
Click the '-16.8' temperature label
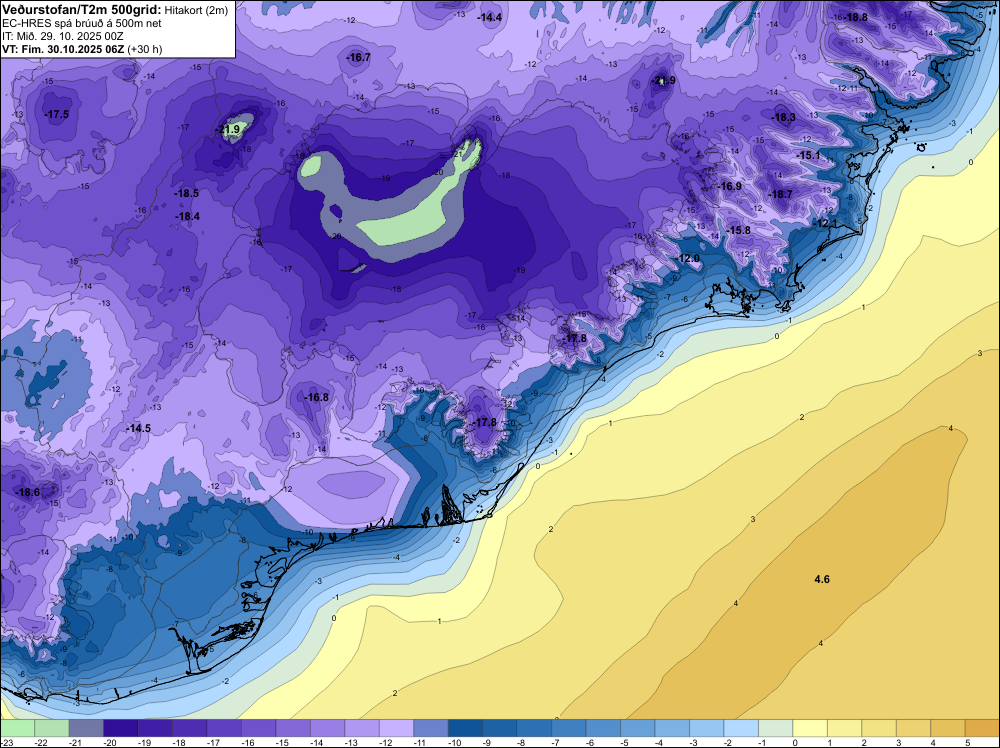click(x=316, y=397)
